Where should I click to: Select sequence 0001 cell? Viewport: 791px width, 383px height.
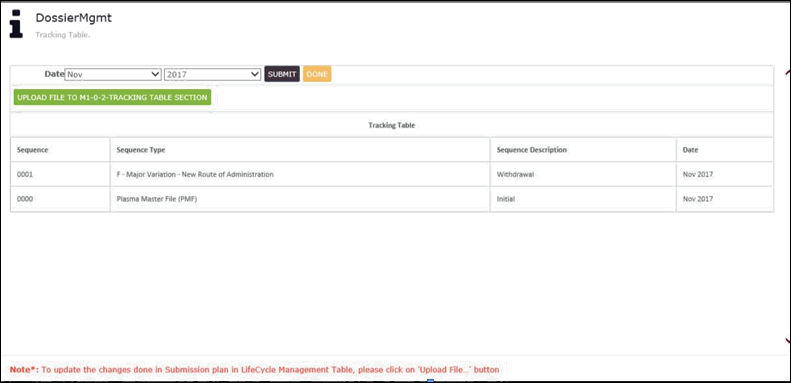click(60, 174)
